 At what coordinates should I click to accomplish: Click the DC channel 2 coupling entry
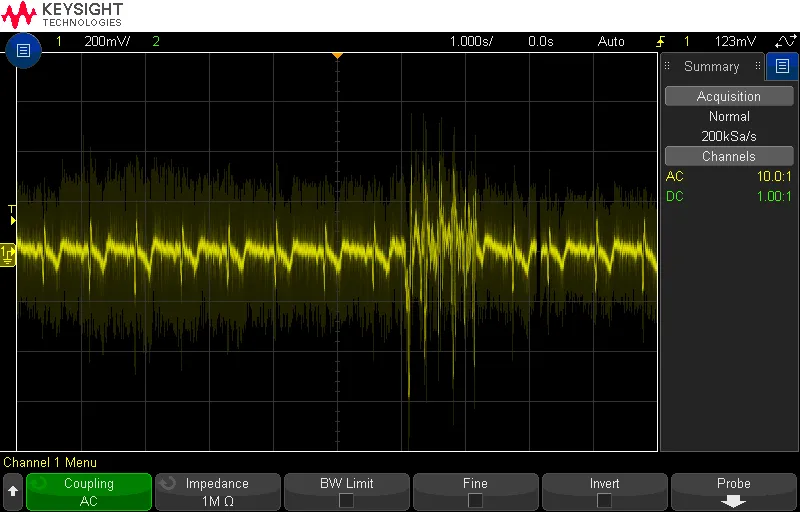click(x=674, y=196)
